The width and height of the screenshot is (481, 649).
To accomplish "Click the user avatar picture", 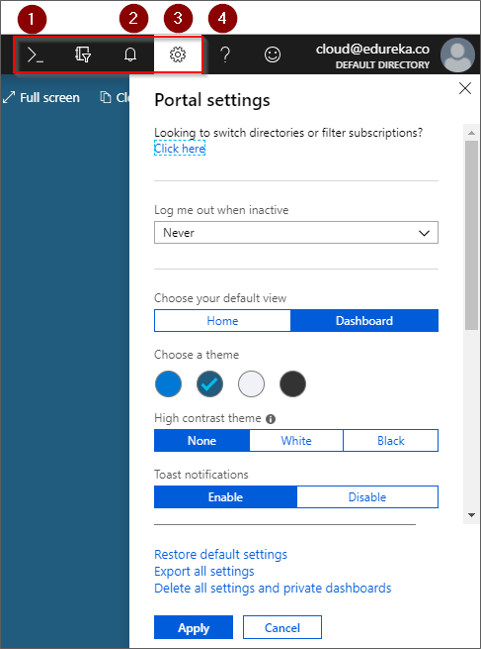I will [x=457, y=55].
